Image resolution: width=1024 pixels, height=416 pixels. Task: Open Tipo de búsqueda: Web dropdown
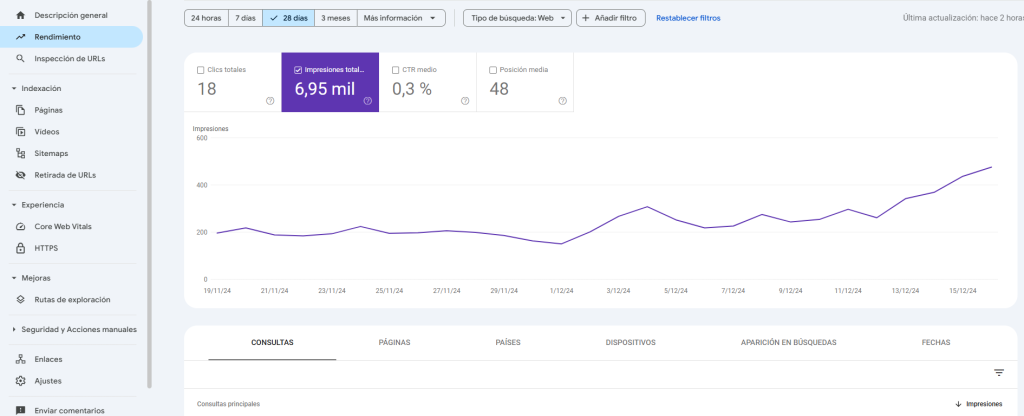point(517,18)
